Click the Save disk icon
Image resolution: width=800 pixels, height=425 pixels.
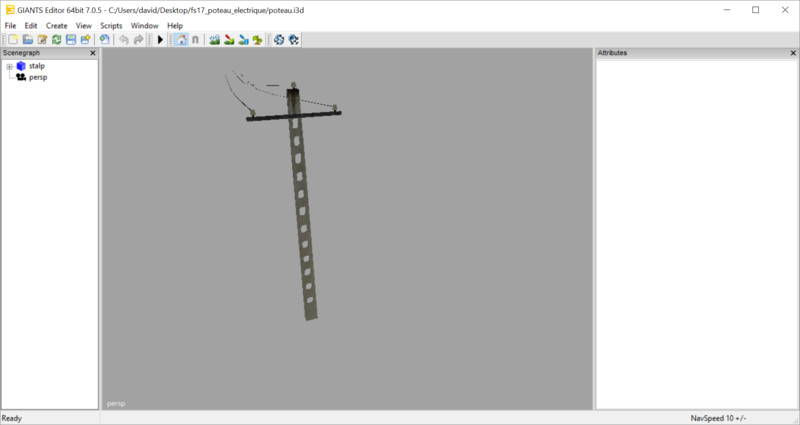pyautogui.click(x=71, y=40)
